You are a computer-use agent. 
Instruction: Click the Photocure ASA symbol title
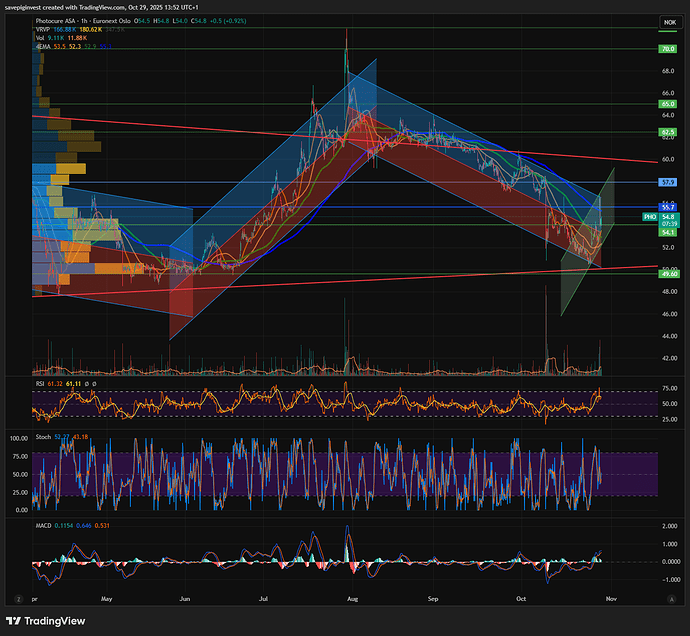coord(62,22)
